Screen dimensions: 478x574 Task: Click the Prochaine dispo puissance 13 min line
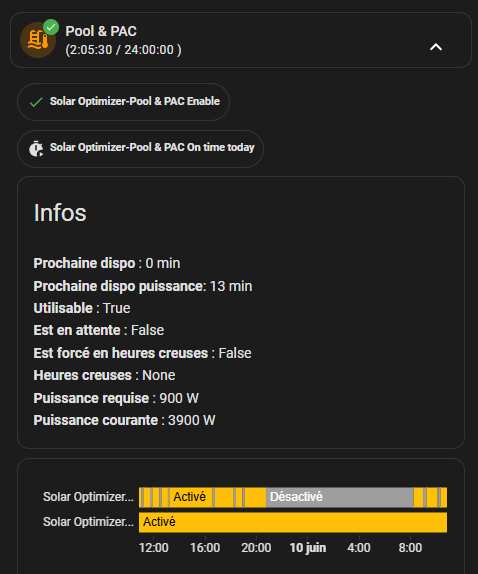pos(143,286)
